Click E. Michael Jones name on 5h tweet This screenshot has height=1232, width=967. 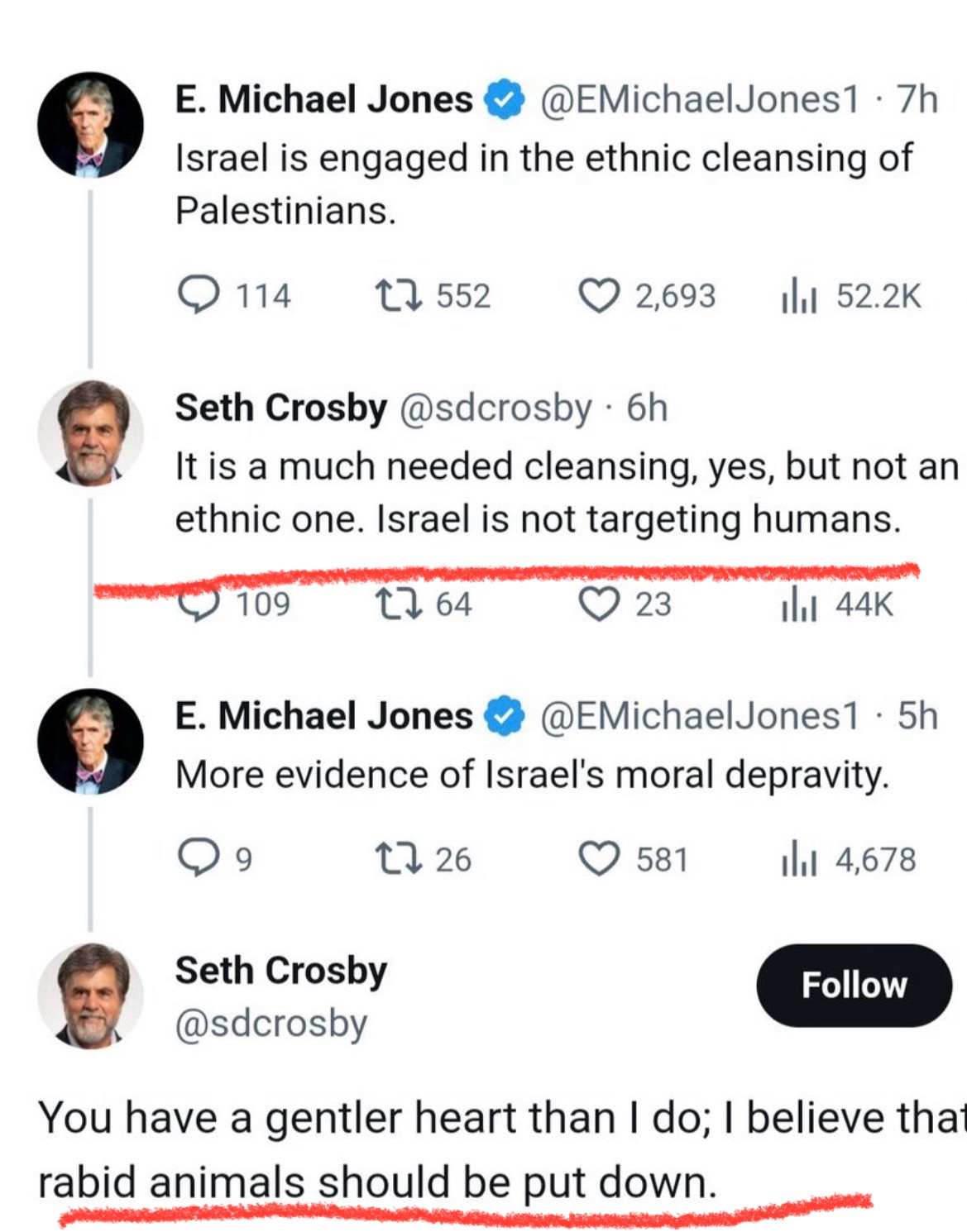pyautogui.click(x=323, y=716)
